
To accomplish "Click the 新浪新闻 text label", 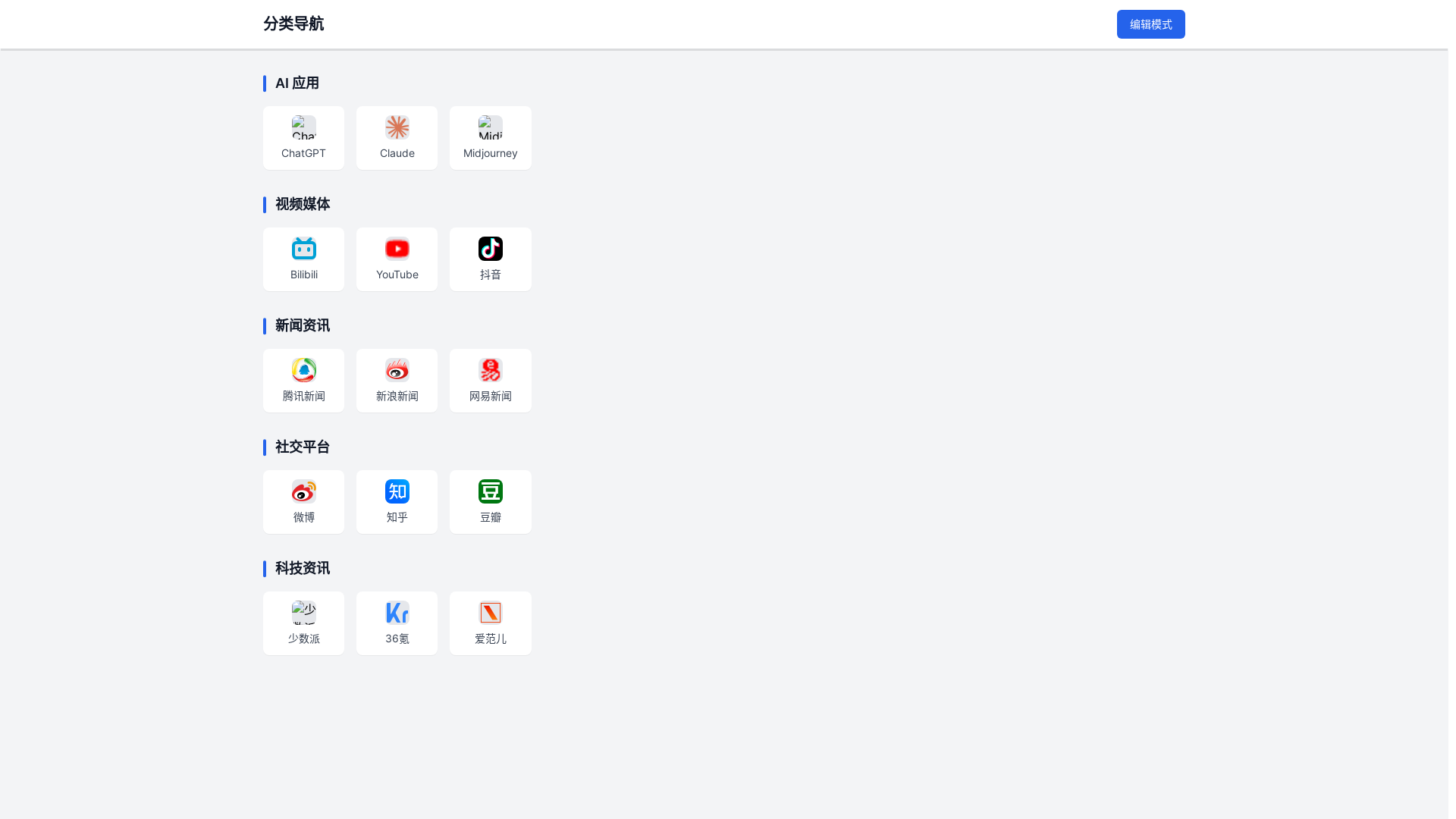I will 397,396.
